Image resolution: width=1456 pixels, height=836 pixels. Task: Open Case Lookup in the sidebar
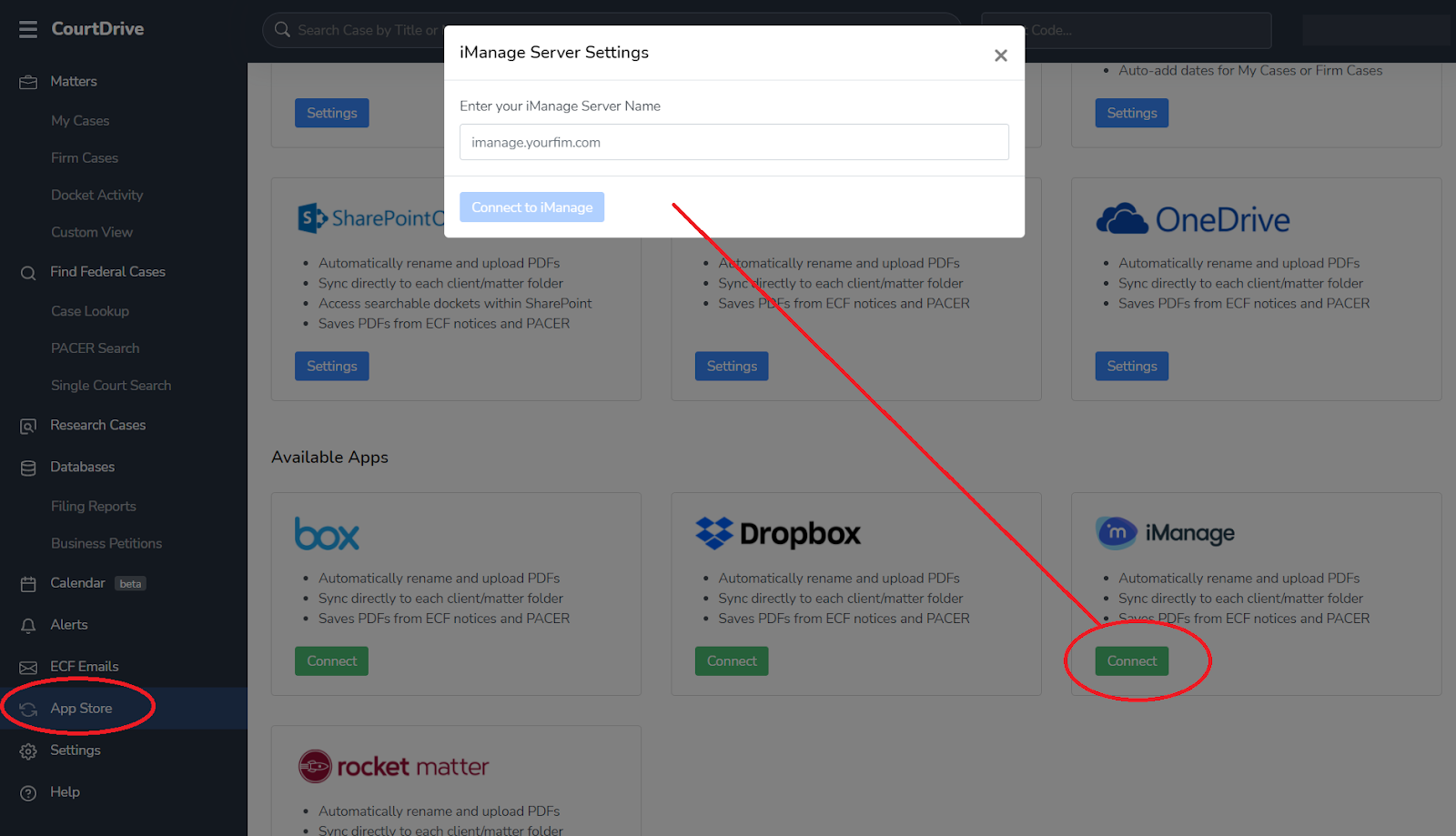tap(90, 311)
